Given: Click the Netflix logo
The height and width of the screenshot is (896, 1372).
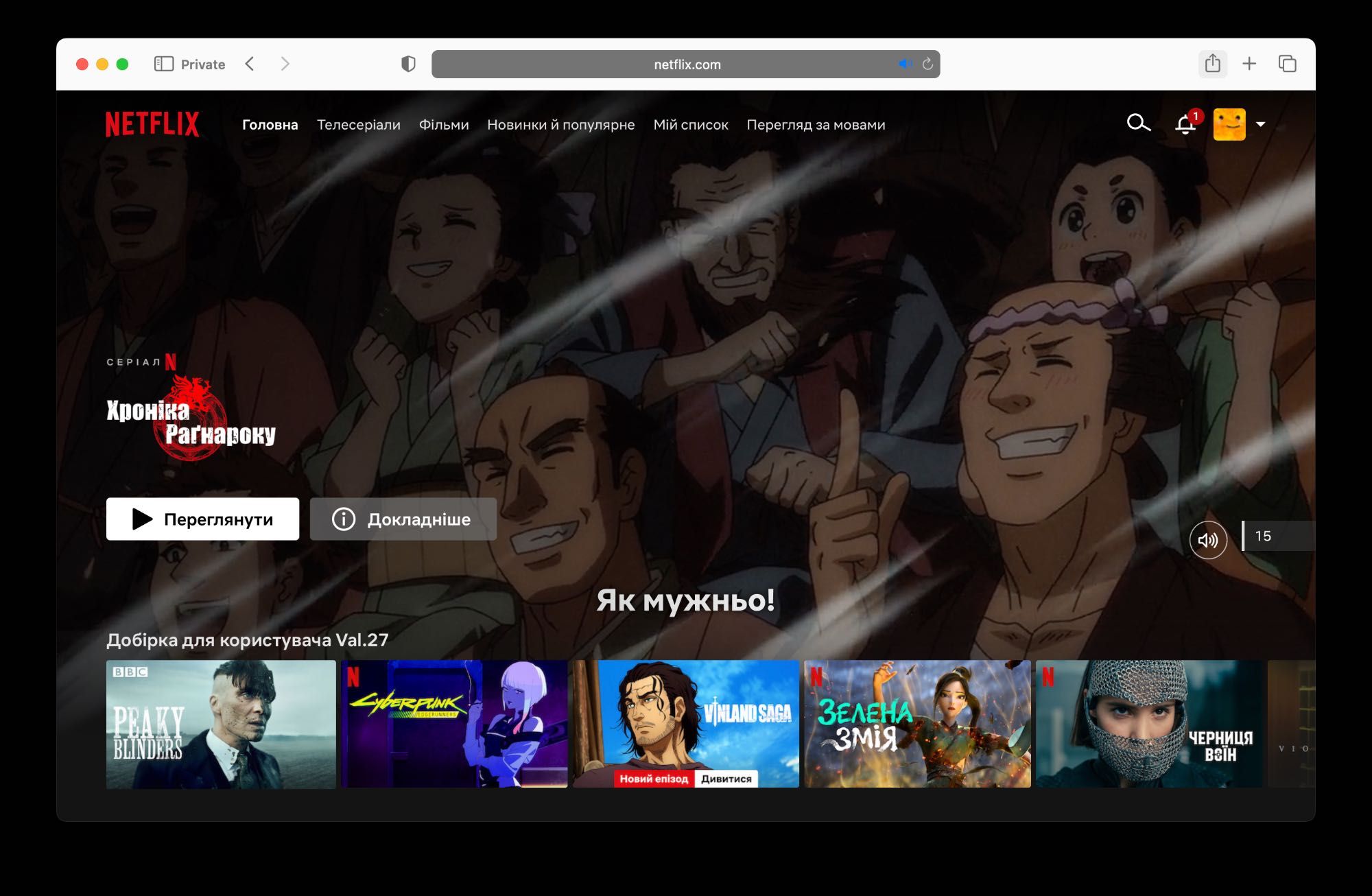Looking at the screenshot, I should (x=152, y=124).
